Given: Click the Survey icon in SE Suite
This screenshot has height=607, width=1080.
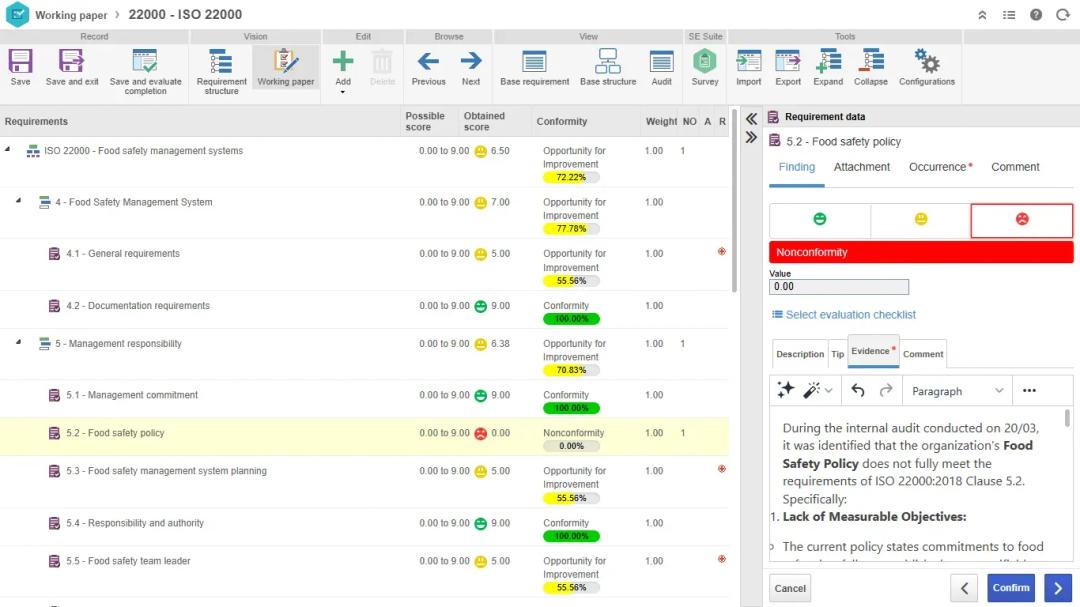Looking at the screenshot, I should (705, 62).
